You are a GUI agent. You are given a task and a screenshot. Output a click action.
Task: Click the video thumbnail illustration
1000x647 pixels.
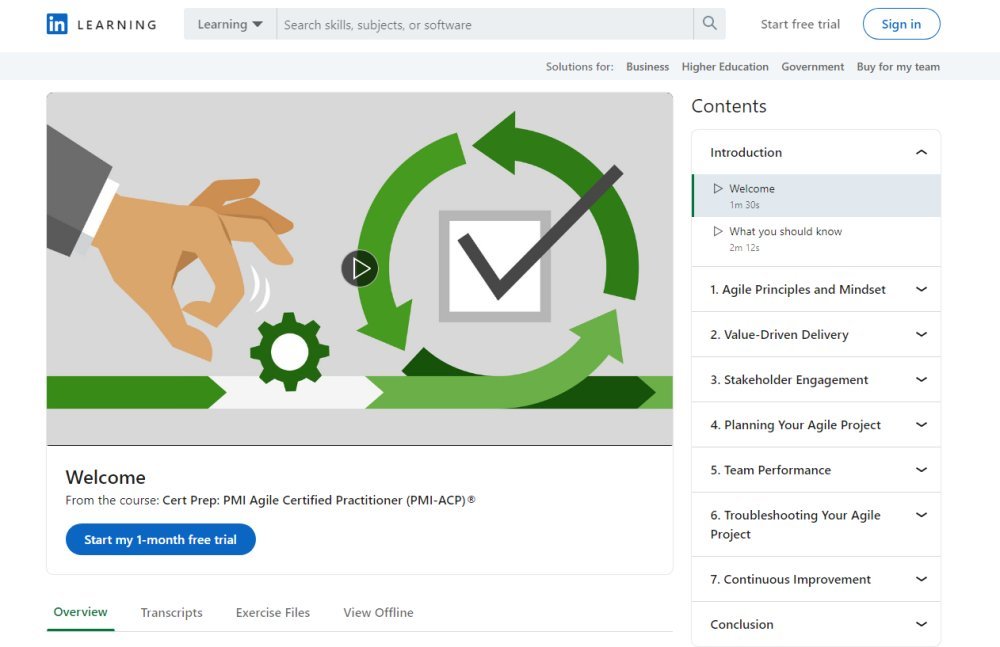(360, 269)
